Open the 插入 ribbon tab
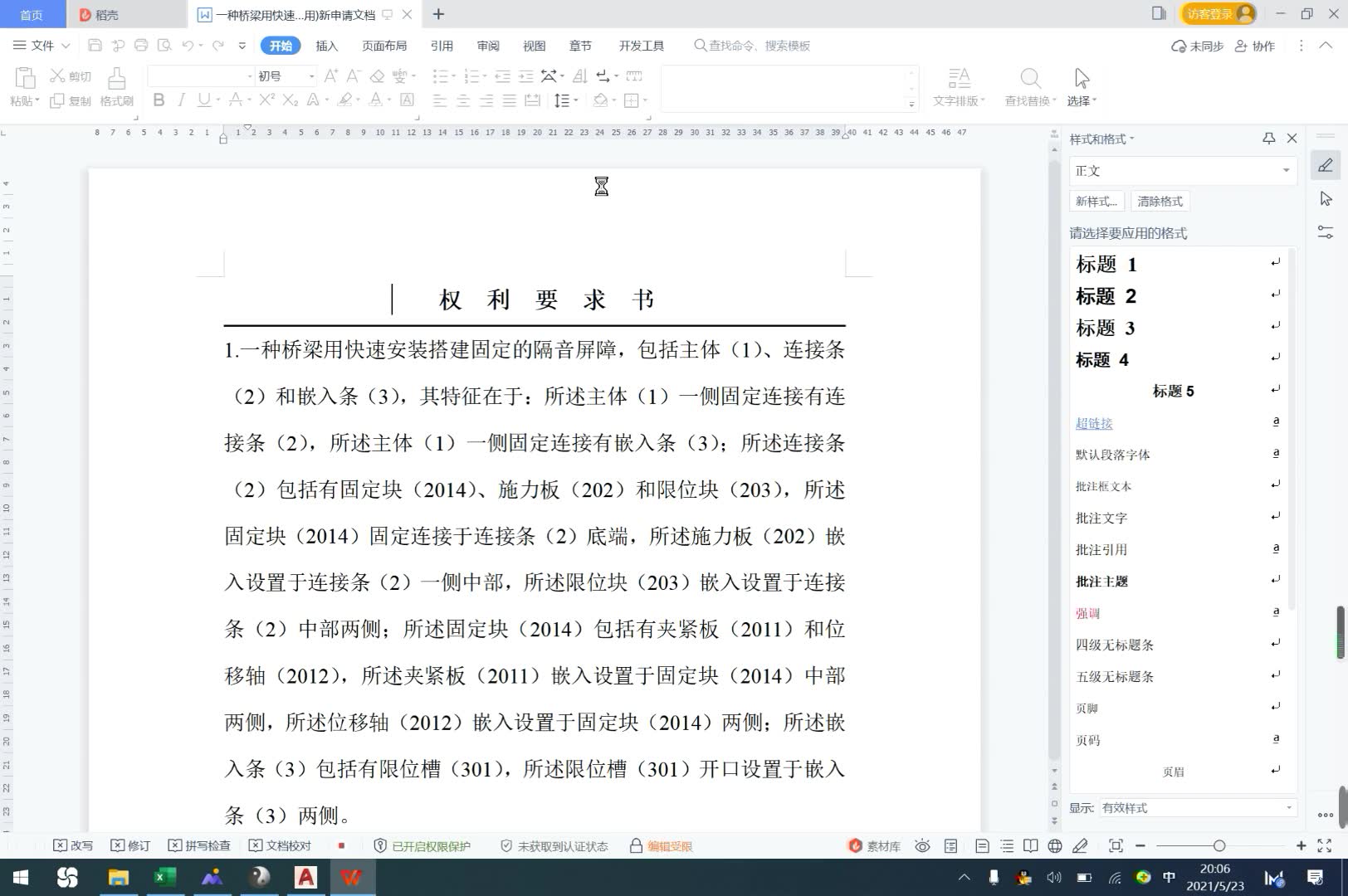The height and width of the screenshot is (896, 1348). tap(326, 46)
